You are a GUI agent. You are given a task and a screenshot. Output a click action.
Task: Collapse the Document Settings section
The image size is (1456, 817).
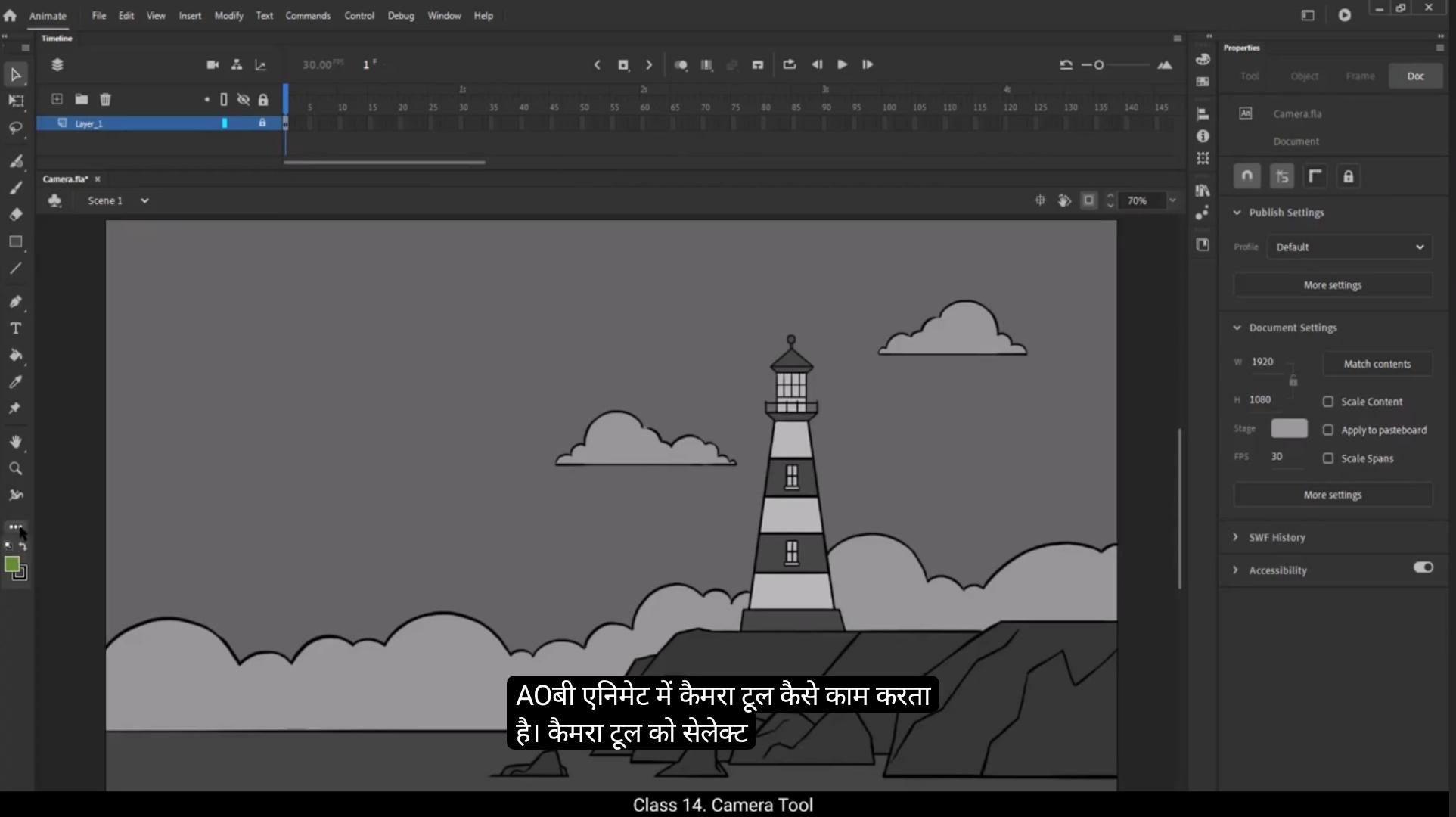coord(1237,328)
